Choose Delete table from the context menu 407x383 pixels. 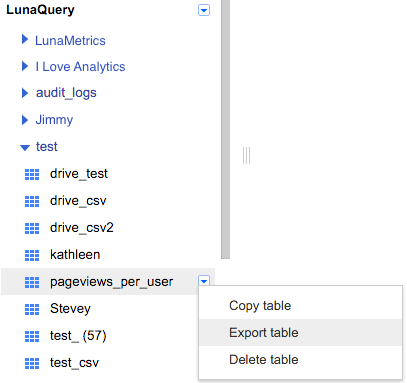pyautogui.click(x=300, y=360)
